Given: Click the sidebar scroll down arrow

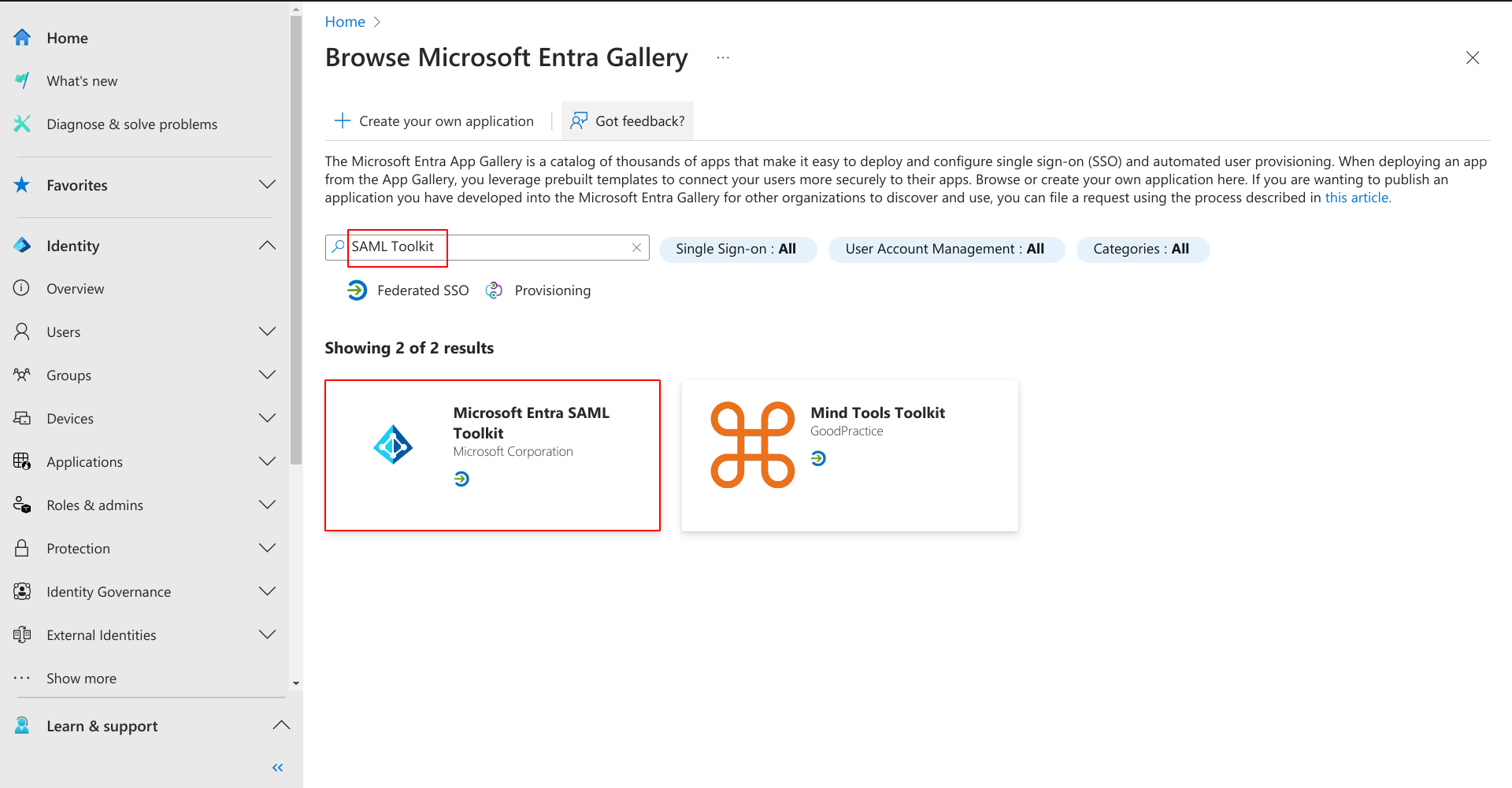Looking at the screenshot, I should click(296, 683).
